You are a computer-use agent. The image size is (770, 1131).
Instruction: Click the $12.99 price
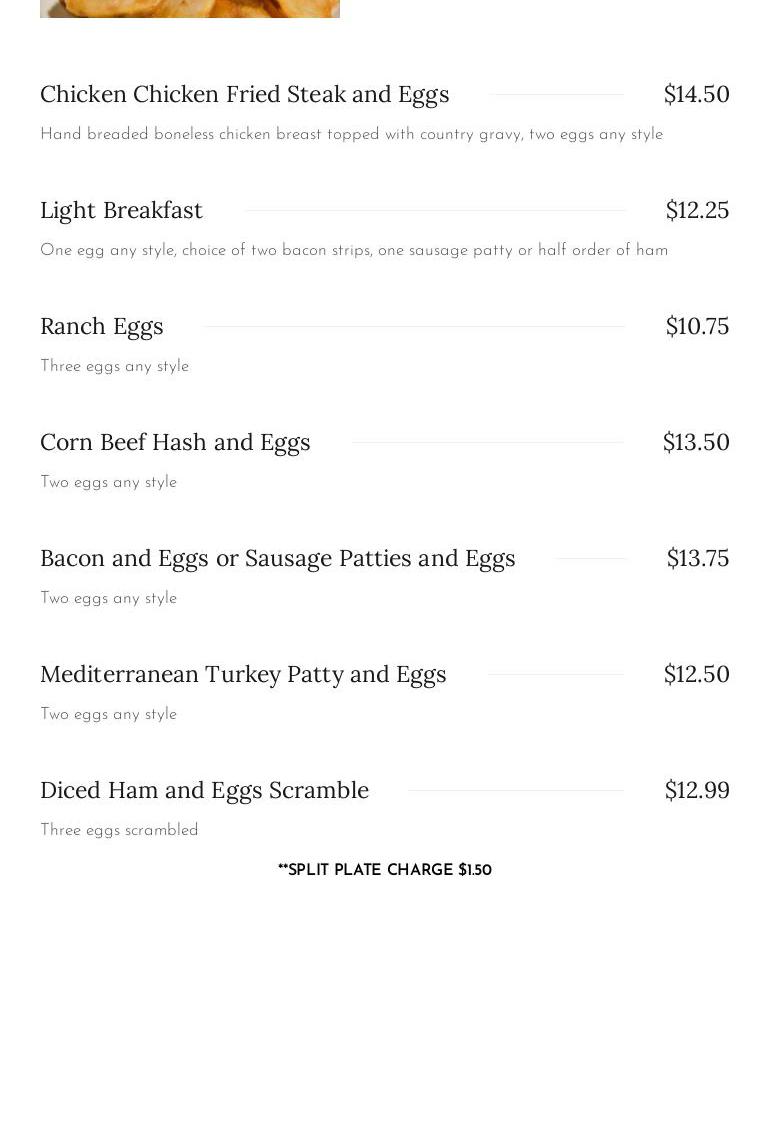point(697,790)
